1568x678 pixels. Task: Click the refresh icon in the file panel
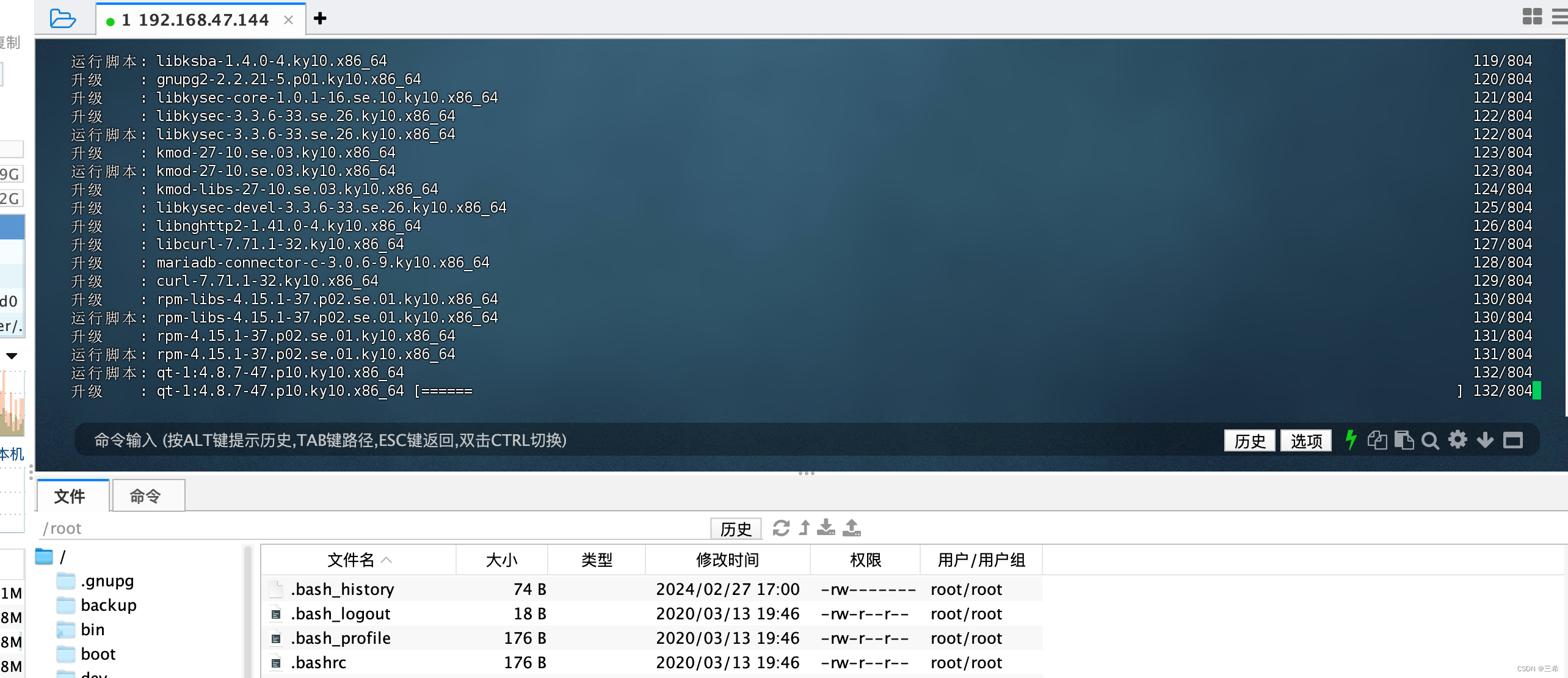782,528
